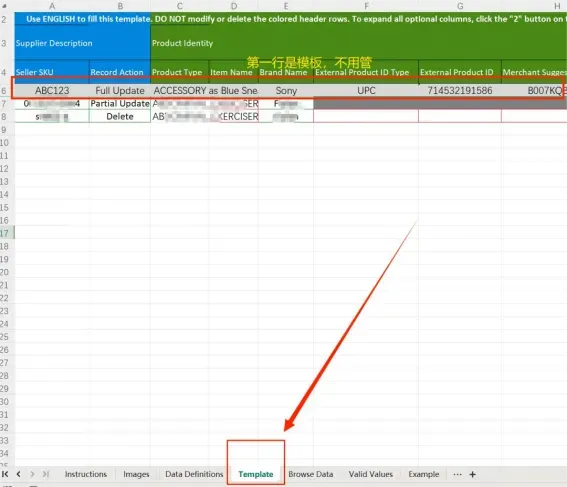Show more sheets via ellipsis
567x487 pixels.
tap(457, 474)
